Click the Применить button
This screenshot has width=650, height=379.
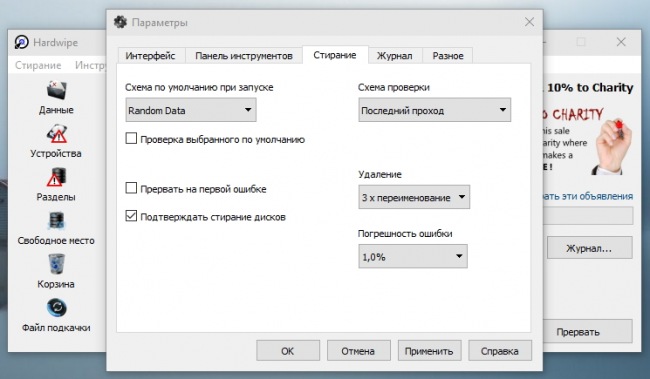pos(429,351)
